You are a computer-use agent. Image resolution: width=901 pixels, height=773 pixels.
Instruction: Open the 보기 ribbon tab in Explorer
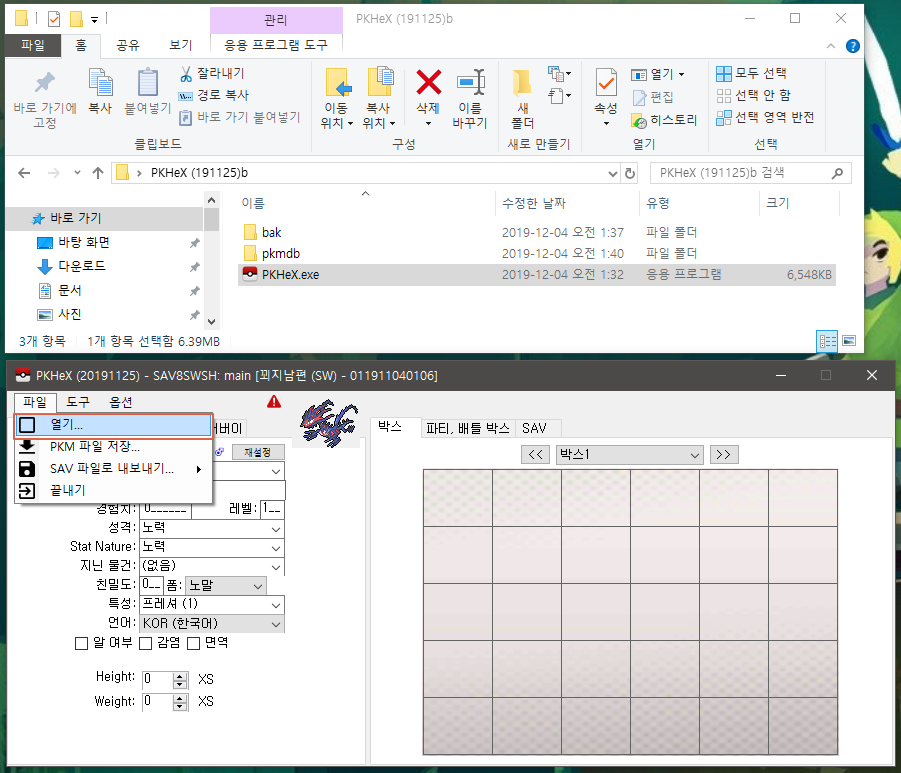coord(181,45)
